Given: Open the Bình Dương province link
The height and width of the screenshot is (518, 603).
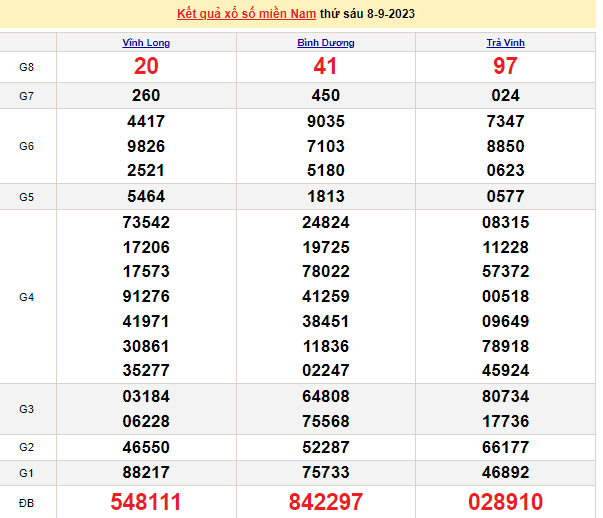Looking at the screenshot, I should click(326, 43).
